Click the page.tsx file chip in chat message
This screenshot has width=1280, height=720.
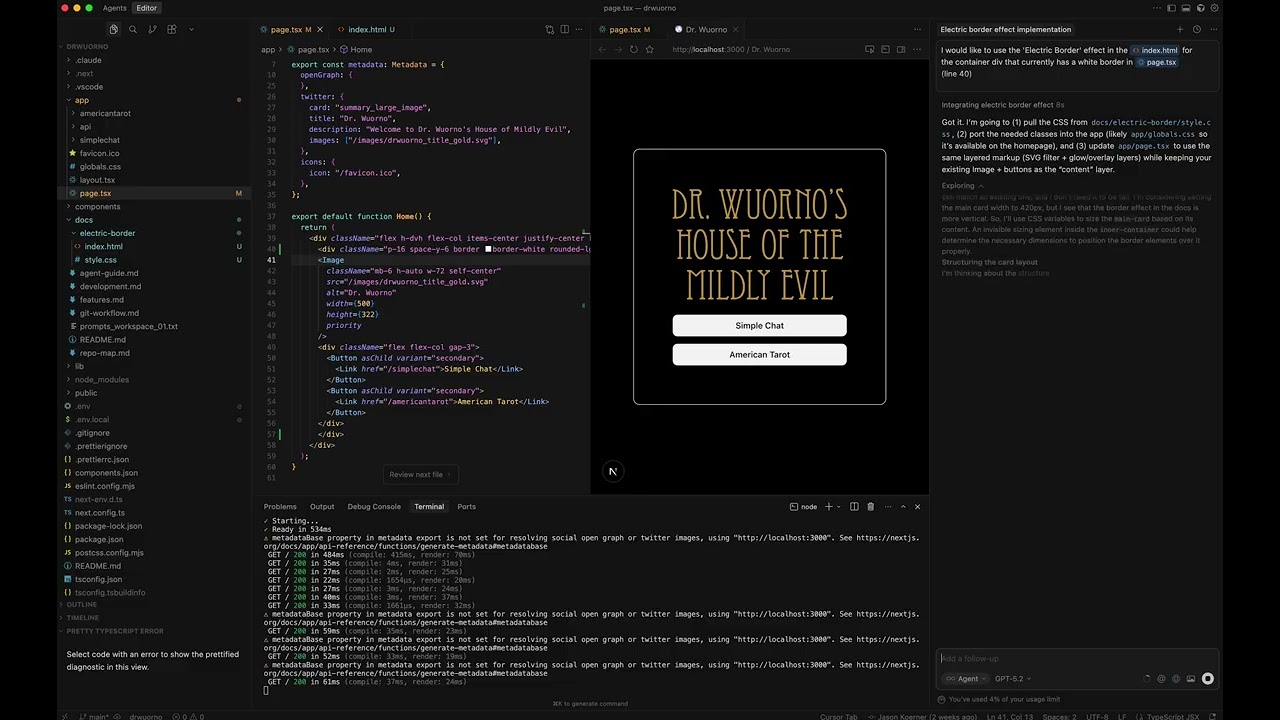point(1157,62)
